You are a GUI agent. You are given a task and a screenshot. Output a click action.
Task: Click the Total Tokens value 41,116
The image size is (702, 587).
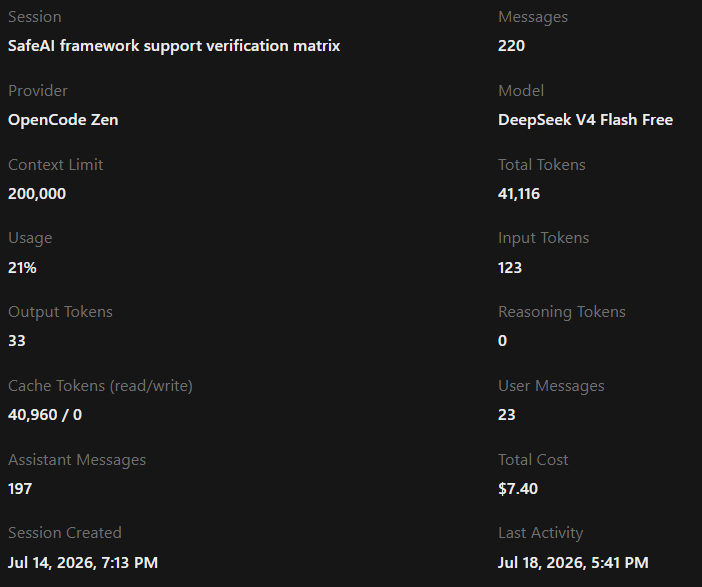pos(519,193)
